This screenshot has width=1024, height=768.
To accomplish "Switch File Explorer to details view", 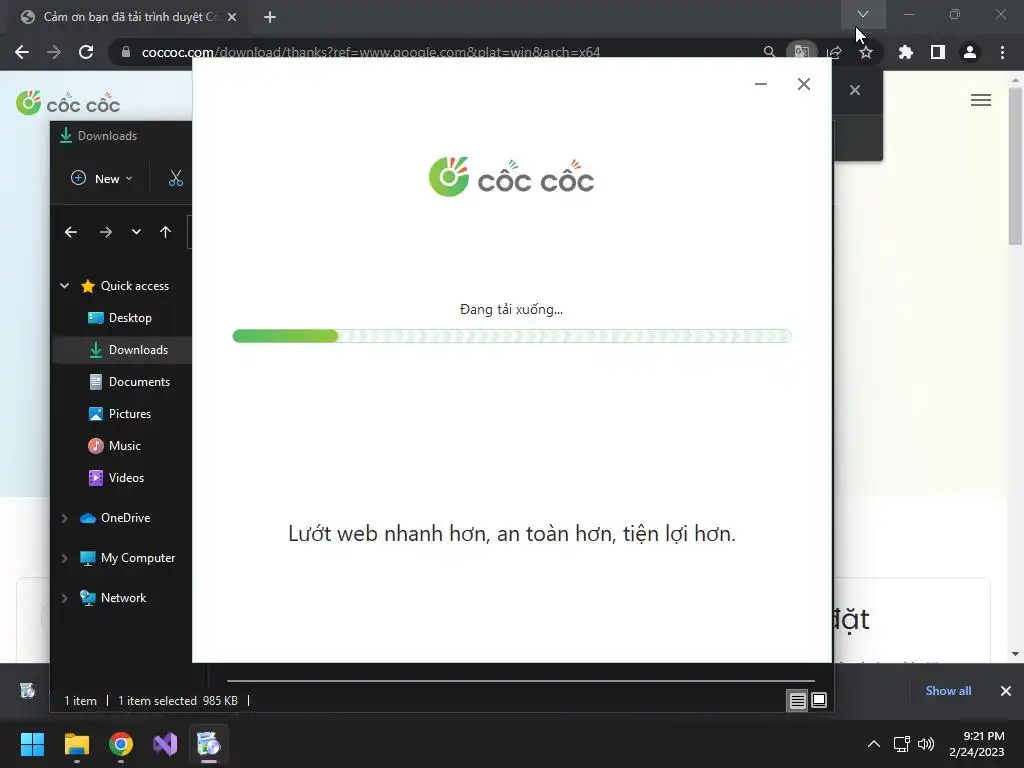I will [797, 701].
